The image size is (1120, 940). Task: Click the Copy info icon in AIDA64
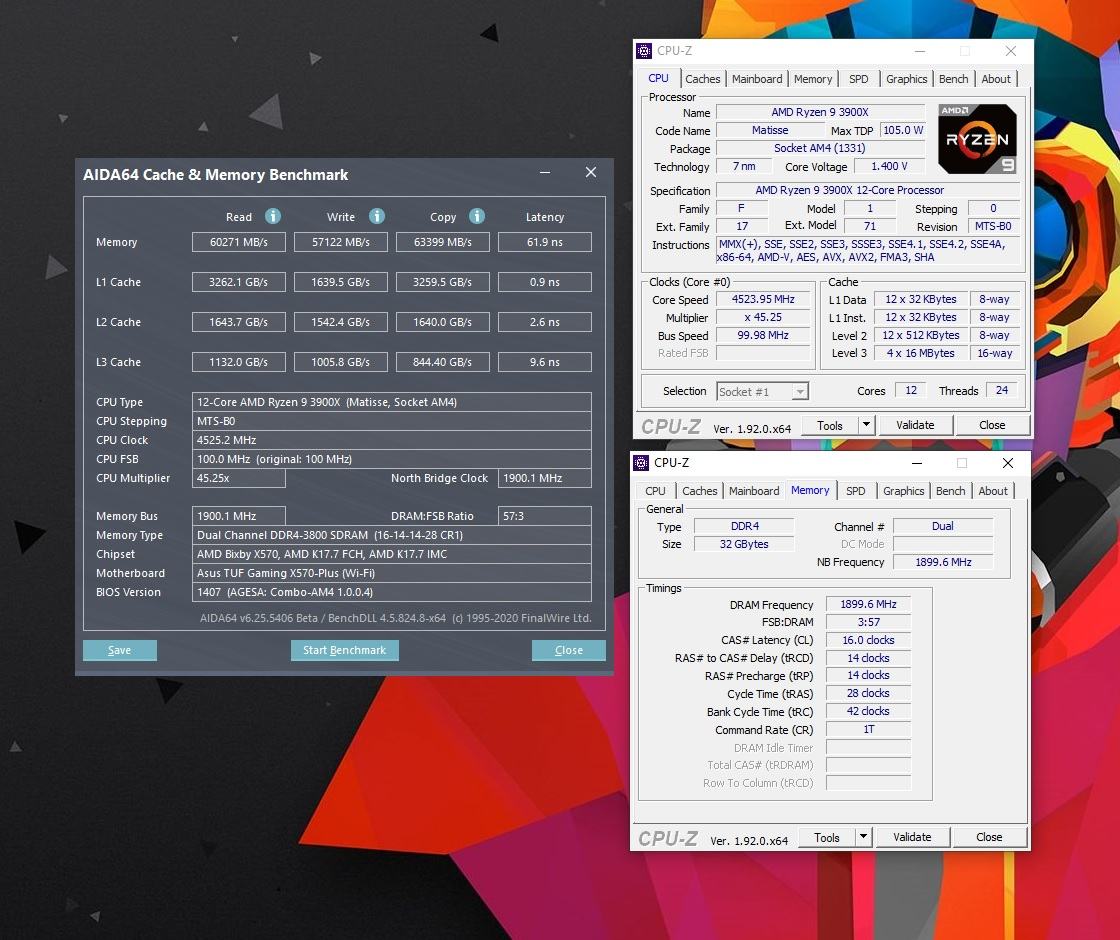pos(477,216)
